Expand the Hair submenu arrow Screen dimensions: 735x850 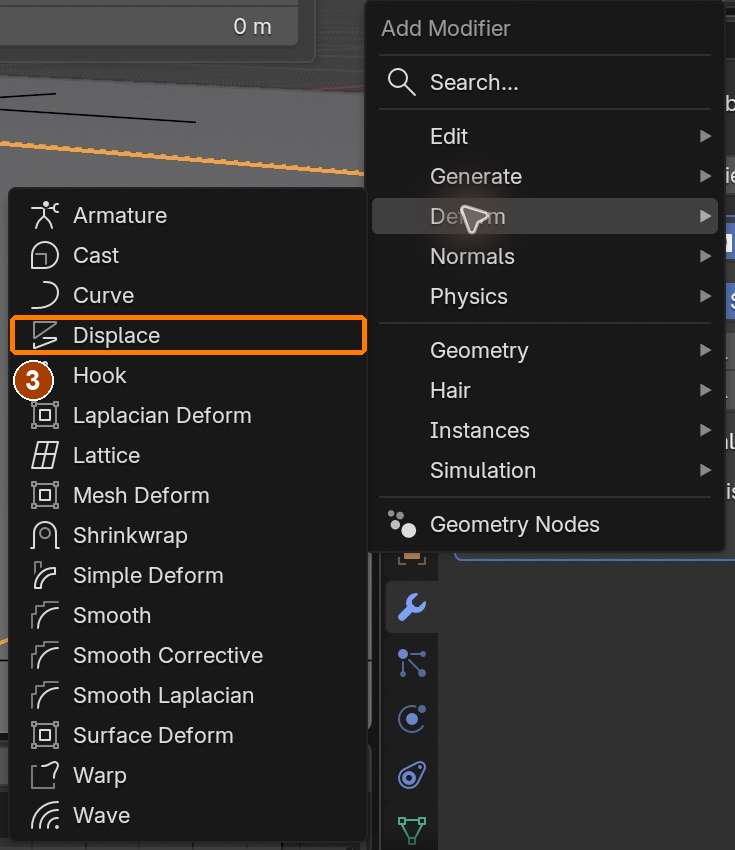click(705, 390)
